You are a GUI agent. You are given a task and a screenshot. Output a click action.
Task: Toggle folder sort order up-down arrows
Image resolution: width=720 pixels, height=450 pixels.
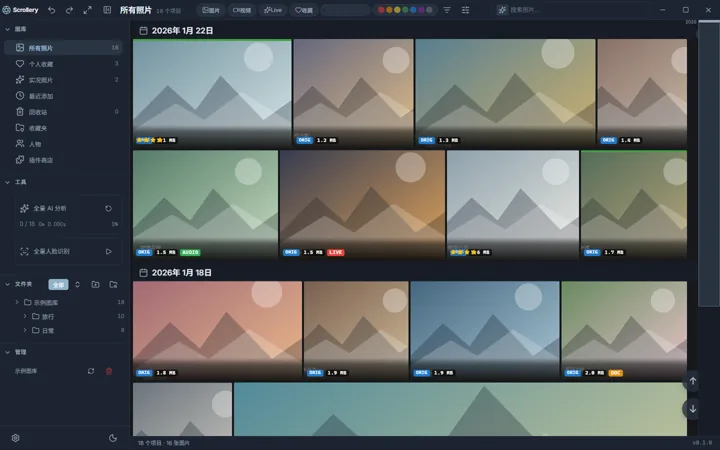(77, 285)
